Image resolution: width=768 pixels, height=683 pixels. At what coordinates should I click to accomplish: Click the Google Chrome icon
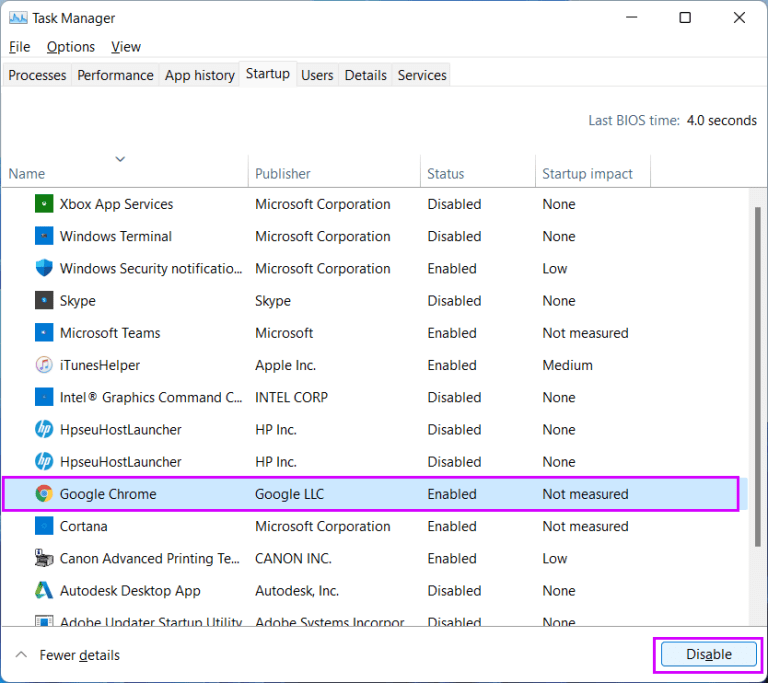[44, 494]
